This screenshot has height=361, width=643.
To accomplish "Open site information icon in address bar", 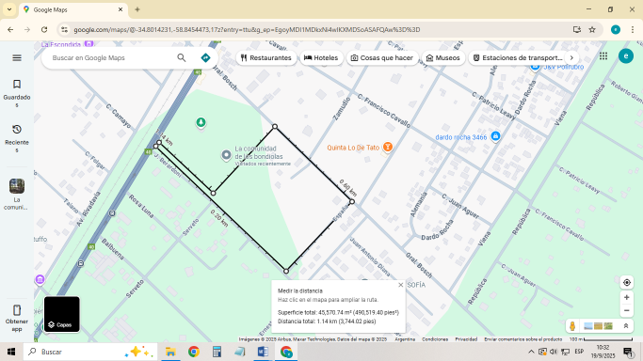I will click(x=64, y=30).
